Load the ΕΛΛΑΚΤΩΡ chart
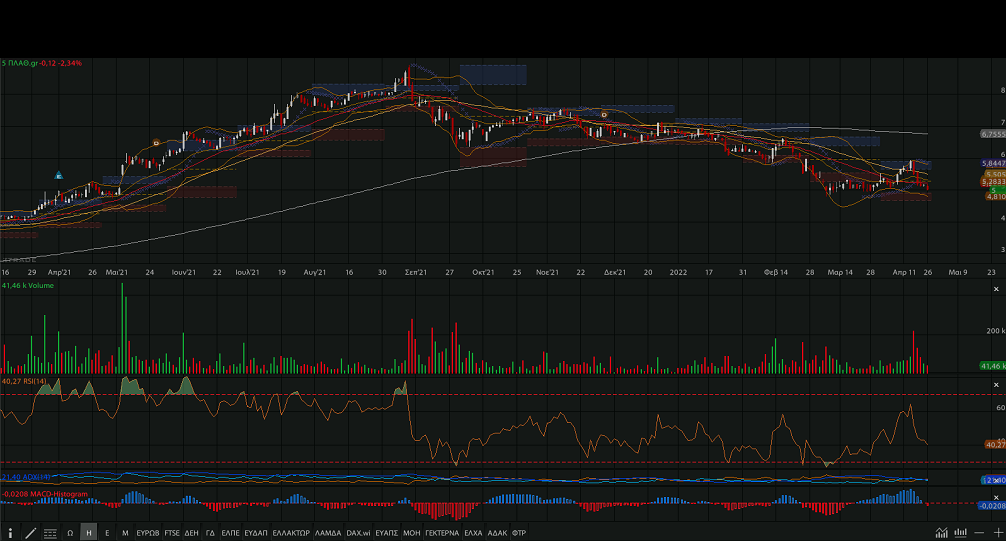This screenshot has width=1006, height=541. pos(291,533)
